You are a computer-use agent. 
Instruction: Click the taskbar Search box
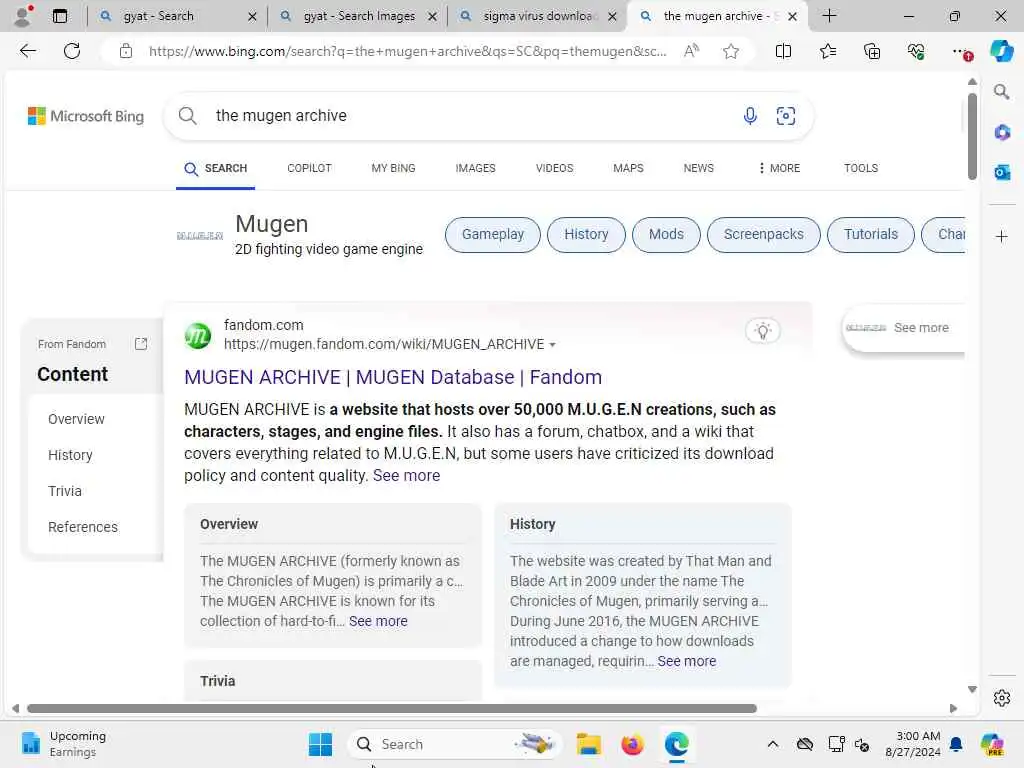pyautogui.click(x=455, y=744)
